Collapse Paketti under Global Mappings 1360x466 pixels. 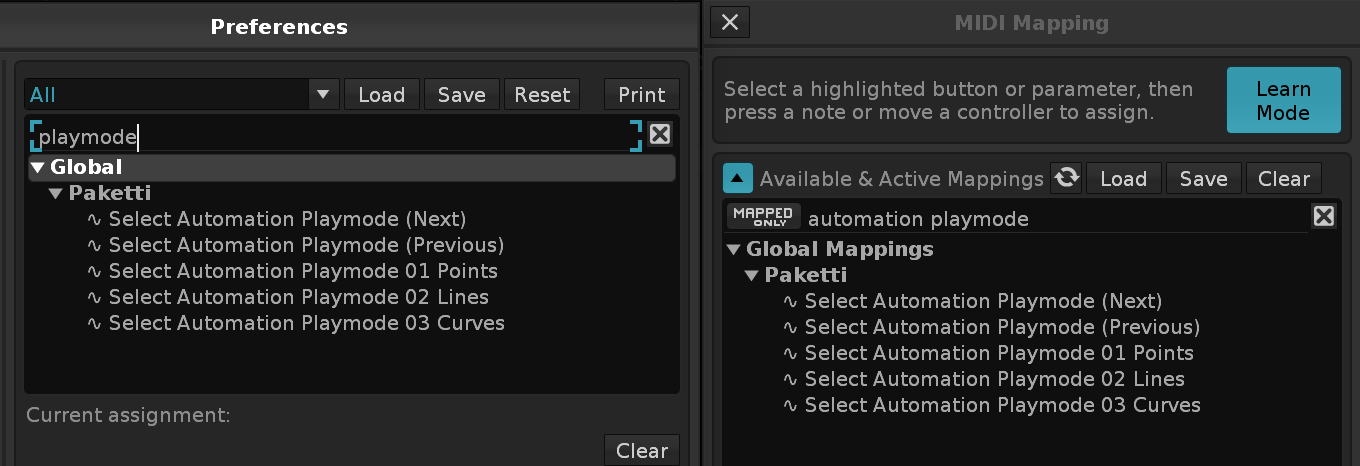point(751,275)
